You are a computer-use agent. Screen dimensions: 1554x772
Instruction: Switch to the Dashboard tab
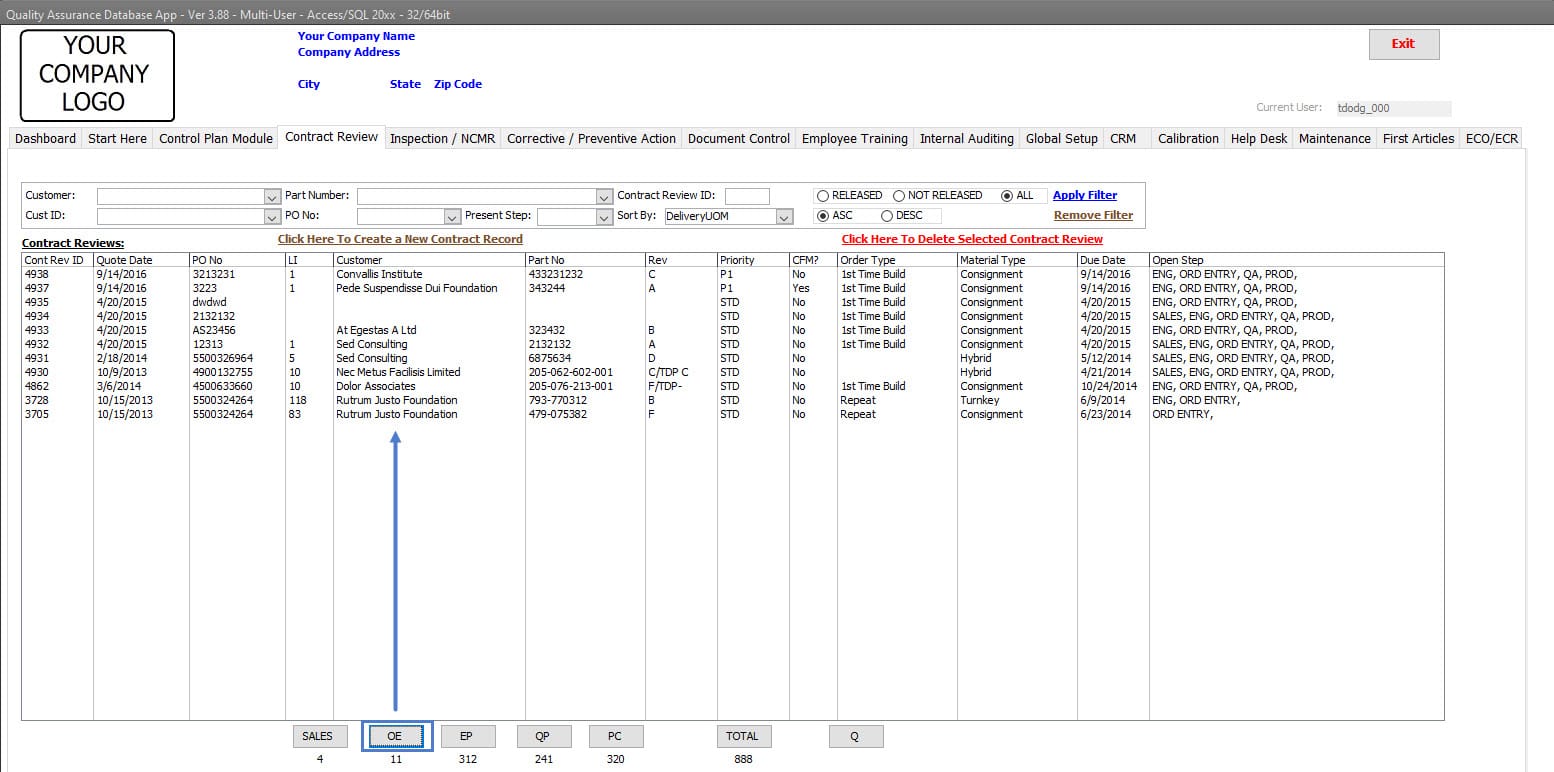pyautogui.click(x=45, y=139)
